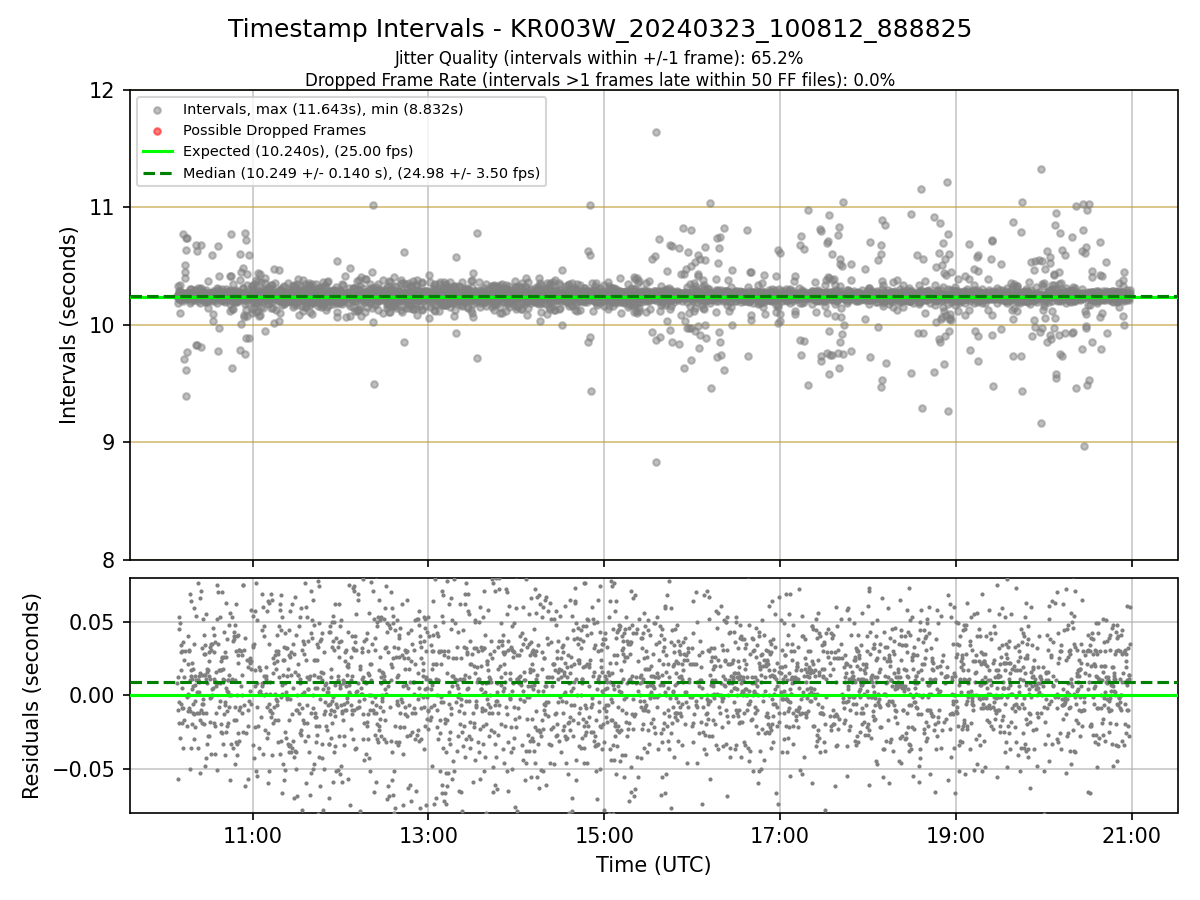Screen dimensions: 1200x900
Task: Click the Jitter Quality 65.2% subtitle line
Action: (x=600, y=58)
